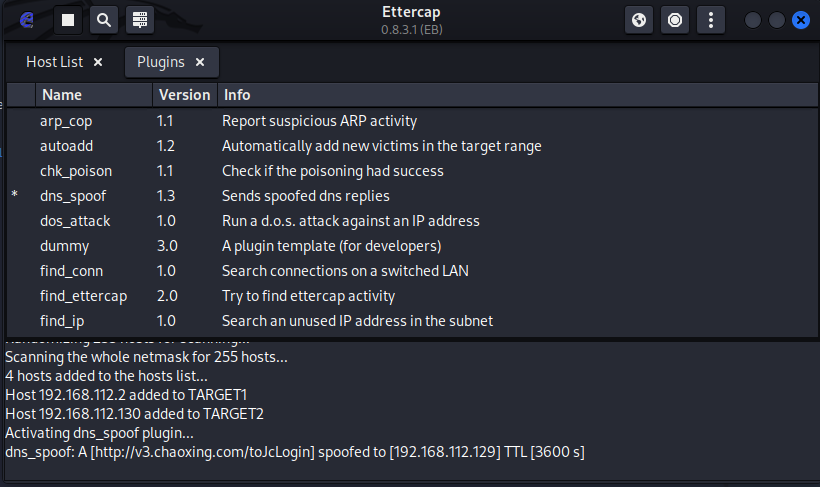Click the Ettercap logo icon
Viewport: 820px width, 487px height.
click(x=27, y=19)
